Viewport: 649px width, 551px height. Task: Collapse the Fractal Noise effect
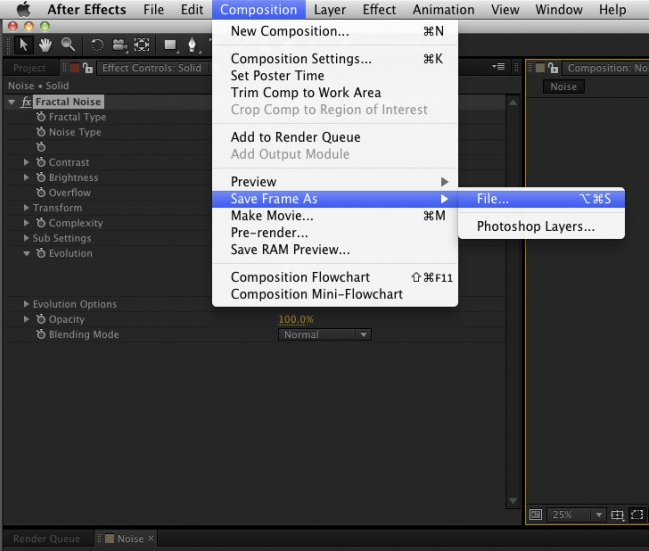[12, 102]
